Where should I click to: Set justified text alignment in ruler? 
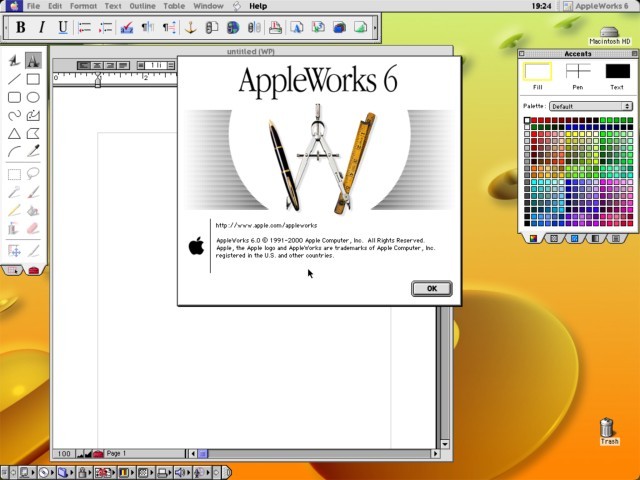click(x=123, y=65)
